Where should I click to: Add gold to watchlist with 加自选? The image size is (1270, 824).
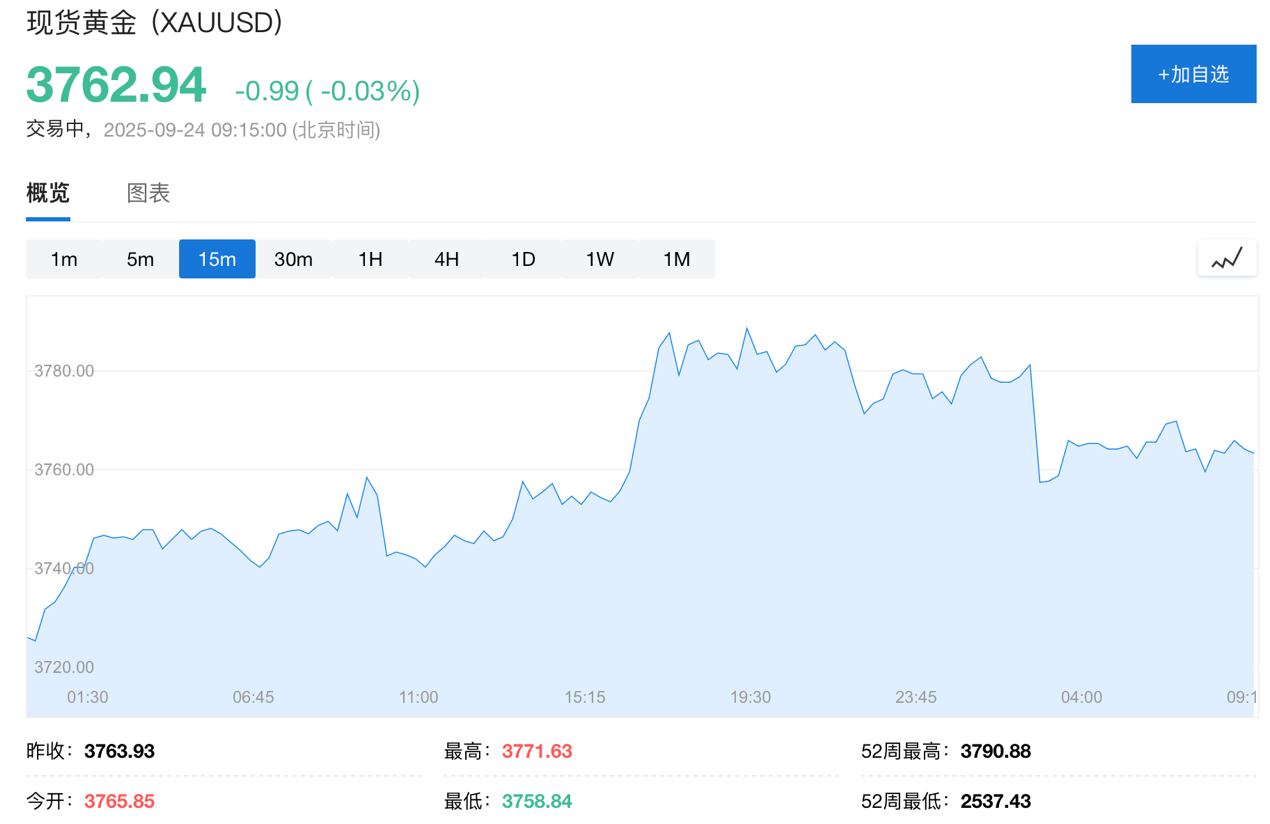(1193, 74)
